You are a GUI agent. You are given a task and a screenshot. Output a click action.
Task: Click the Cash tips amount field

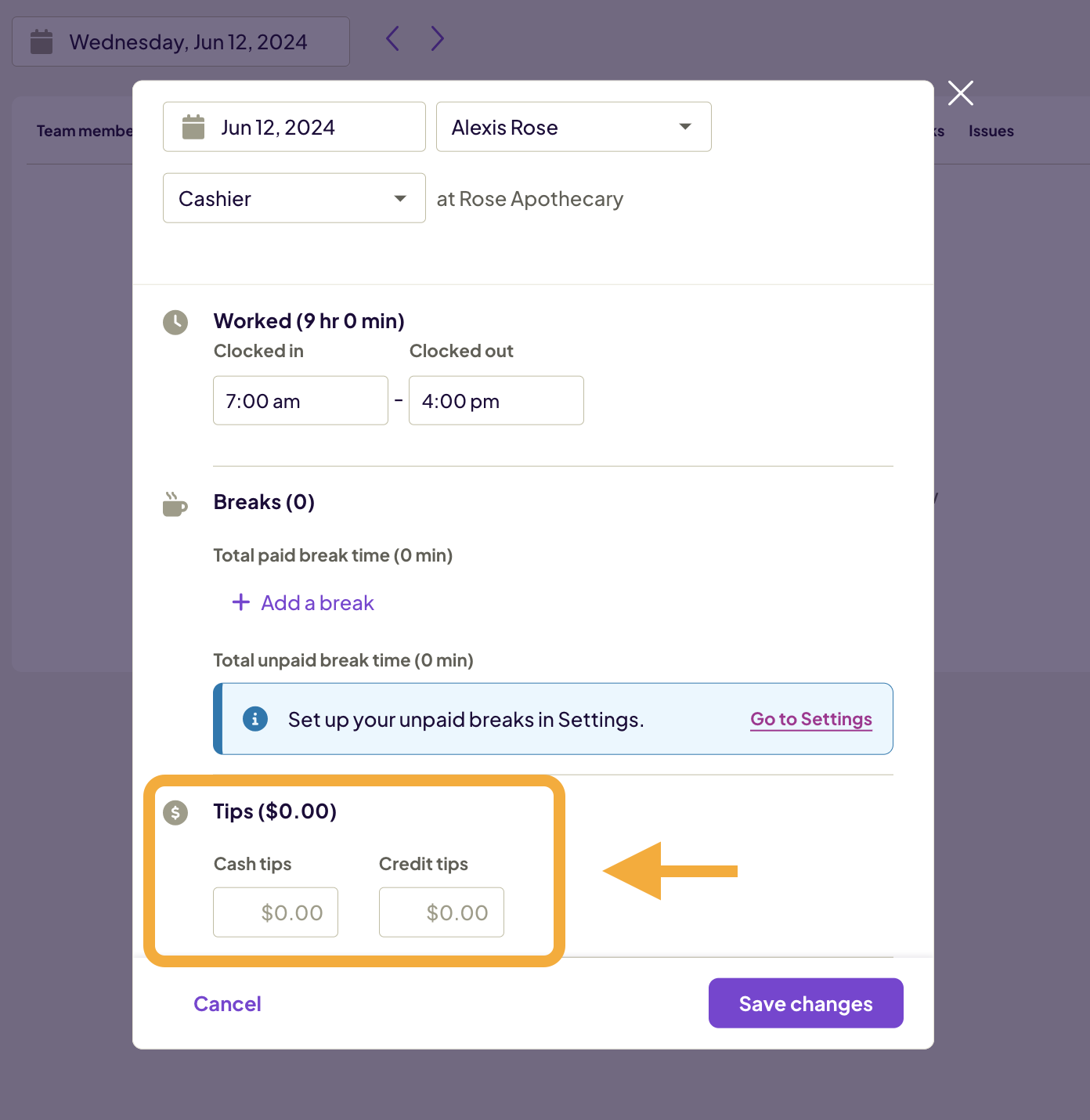tap(275, 912)
